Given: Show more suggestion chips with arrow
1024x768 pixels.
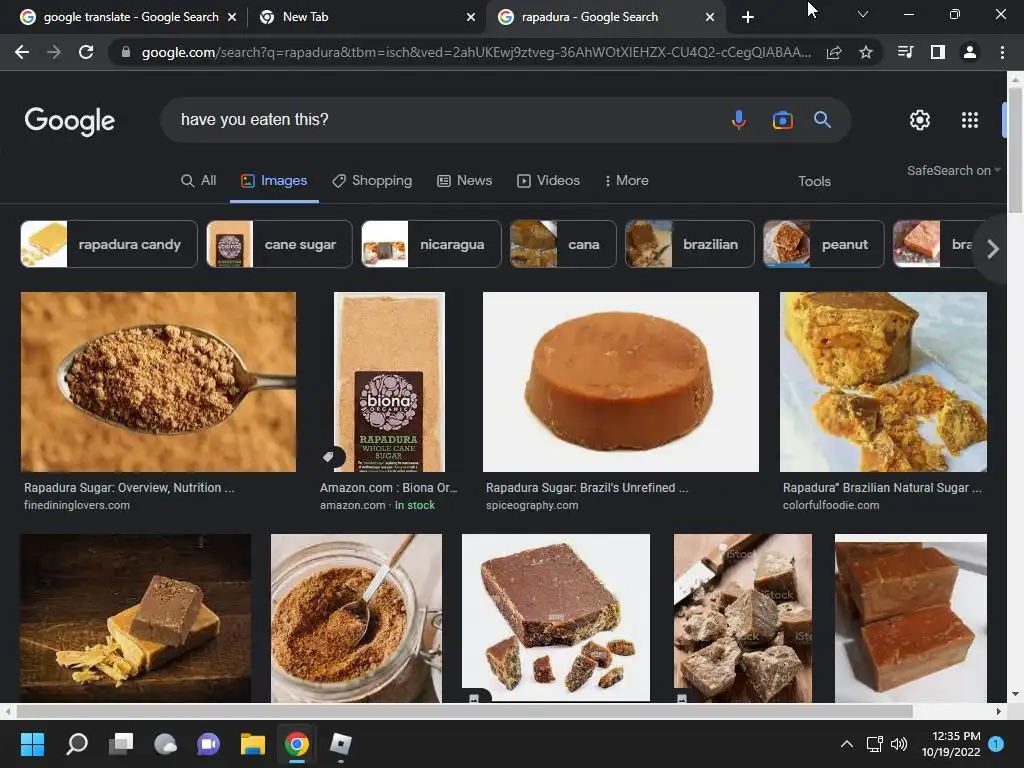Looking at the screenshot, I should click(993, 249).
